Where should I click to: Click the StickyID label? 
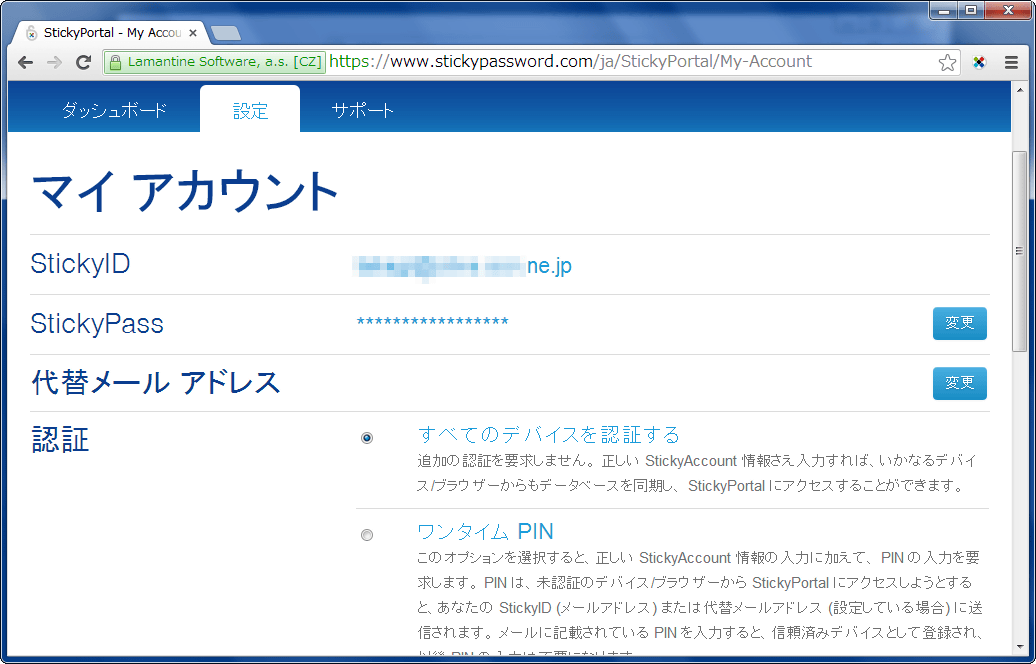(x=81, y=264)
